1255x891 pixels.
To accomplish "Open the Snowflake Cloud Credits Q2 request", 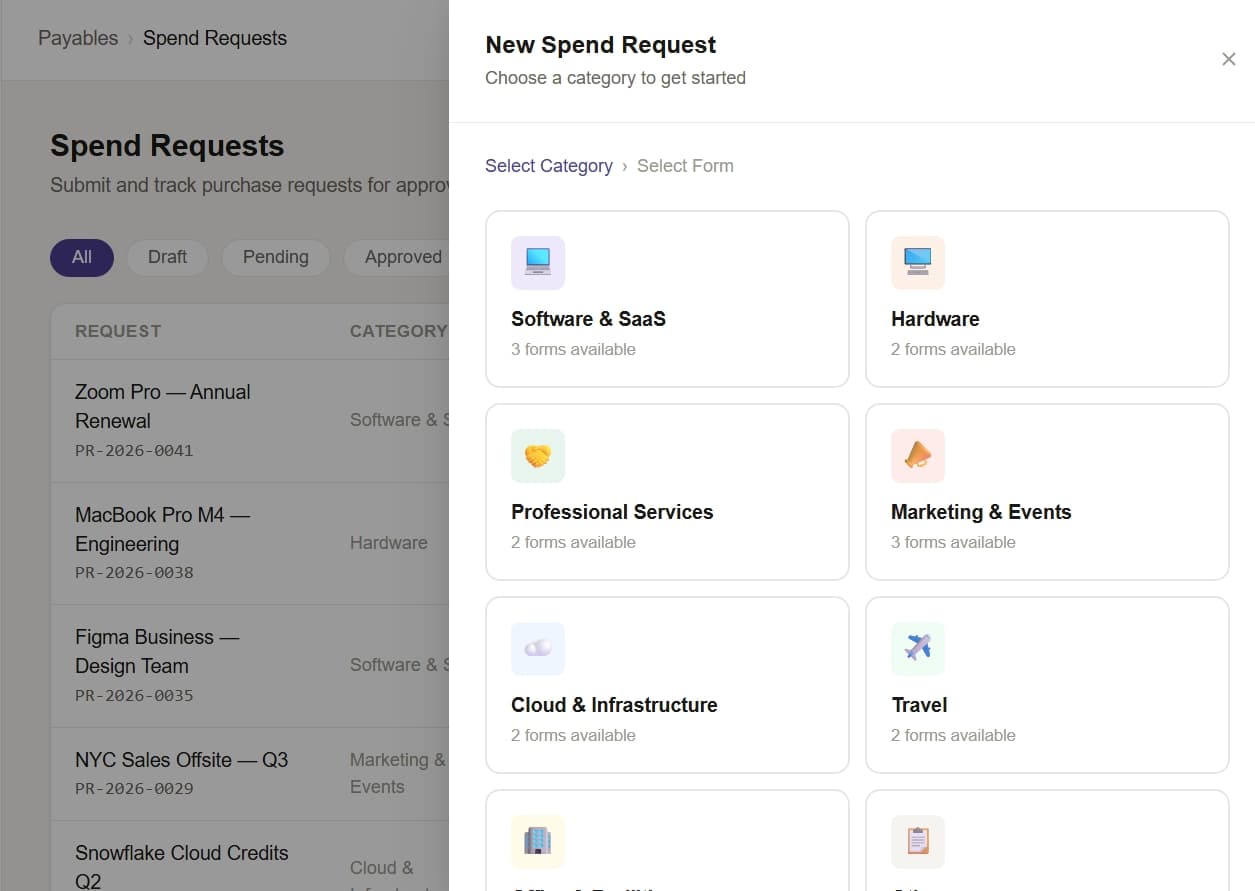I will coord(181,867).
